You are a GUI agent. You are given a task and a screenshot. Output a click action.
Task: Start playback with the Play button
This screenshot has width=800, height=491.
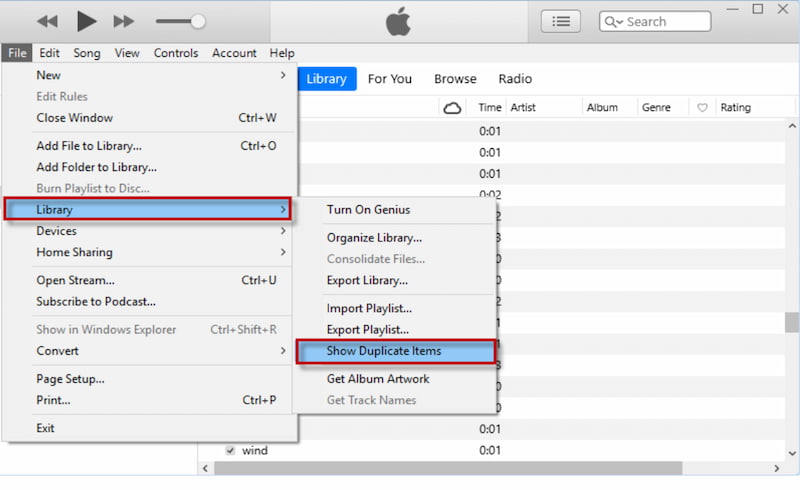pyautogui.click(x=86, y=21)
